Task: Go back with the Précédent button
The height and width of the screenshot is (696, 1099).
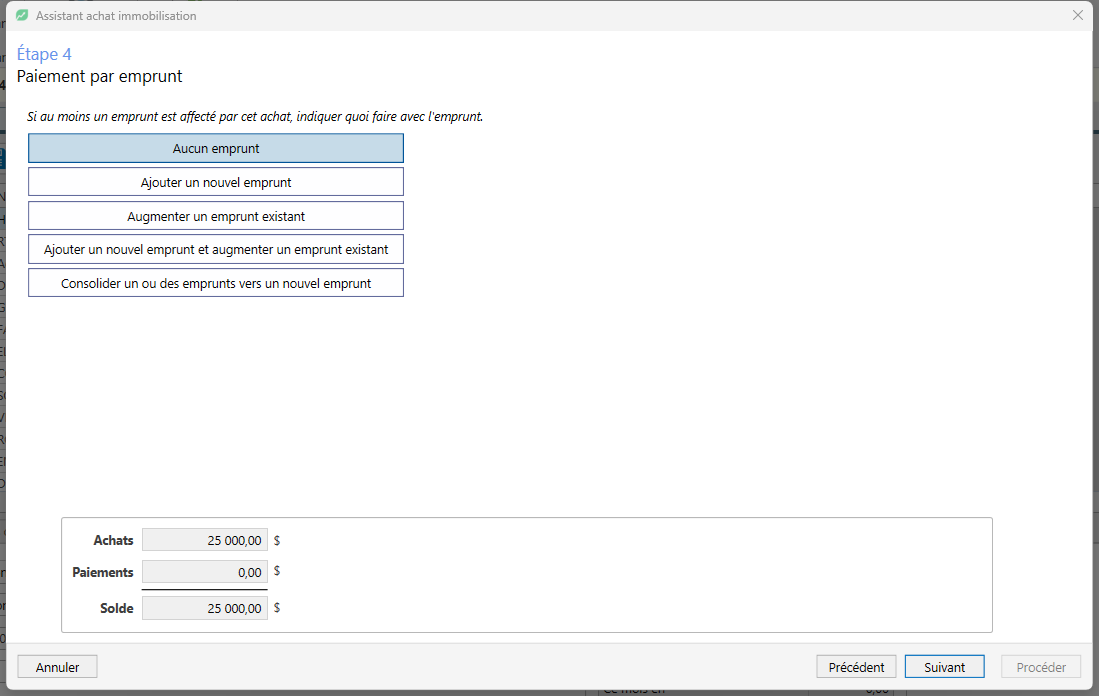Action: [x=856, y=667]
